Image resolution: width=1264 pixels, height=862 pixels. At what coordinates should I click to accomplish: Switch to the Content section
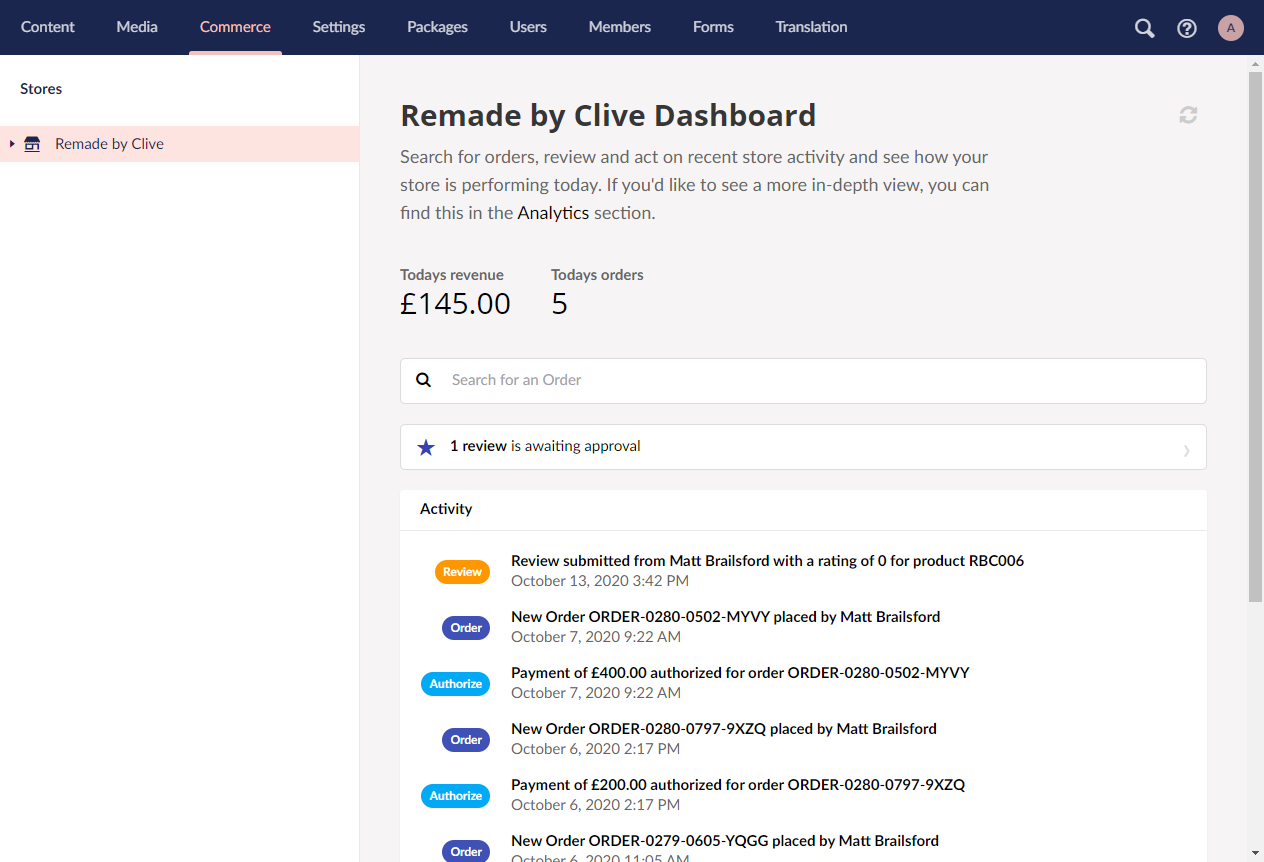pyautogui.click(x=48, y=27)
